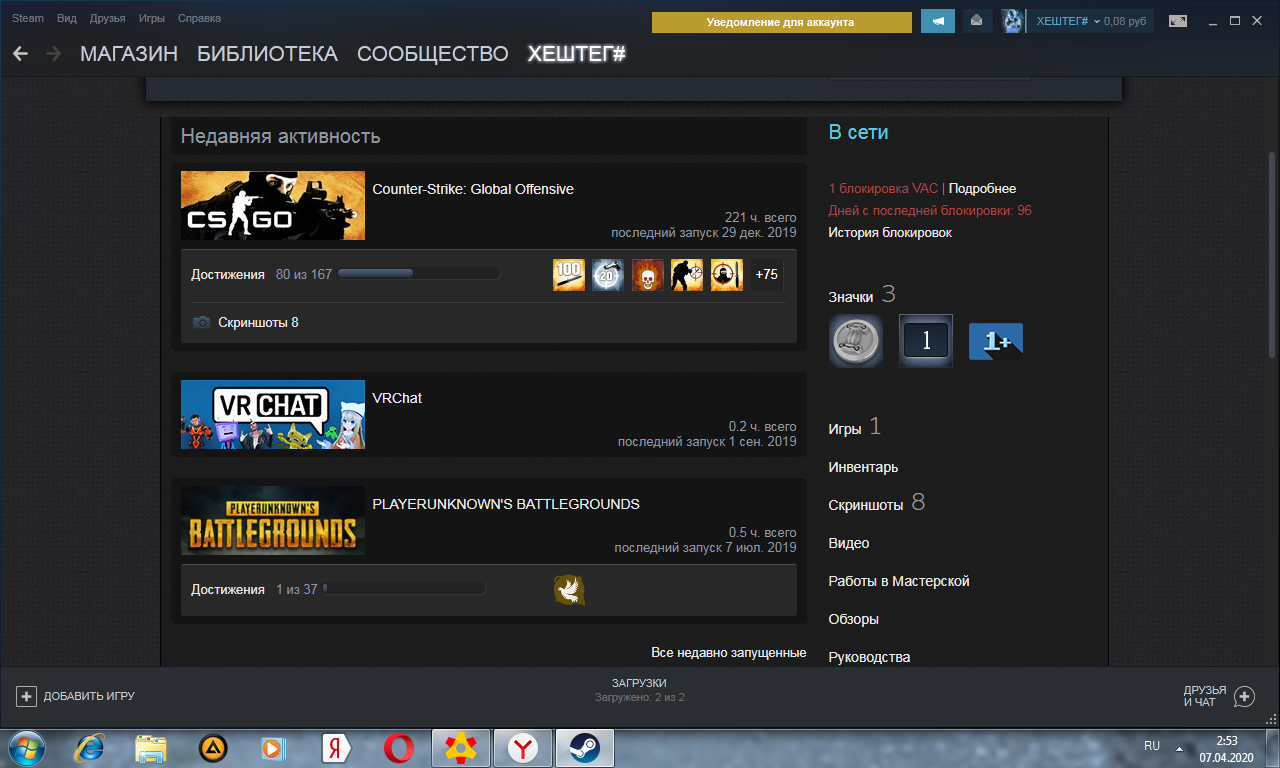Viewport: 1280px width, 768px height.
Task: Show the +75 more achievements
Action: click(x=766, y=275)
